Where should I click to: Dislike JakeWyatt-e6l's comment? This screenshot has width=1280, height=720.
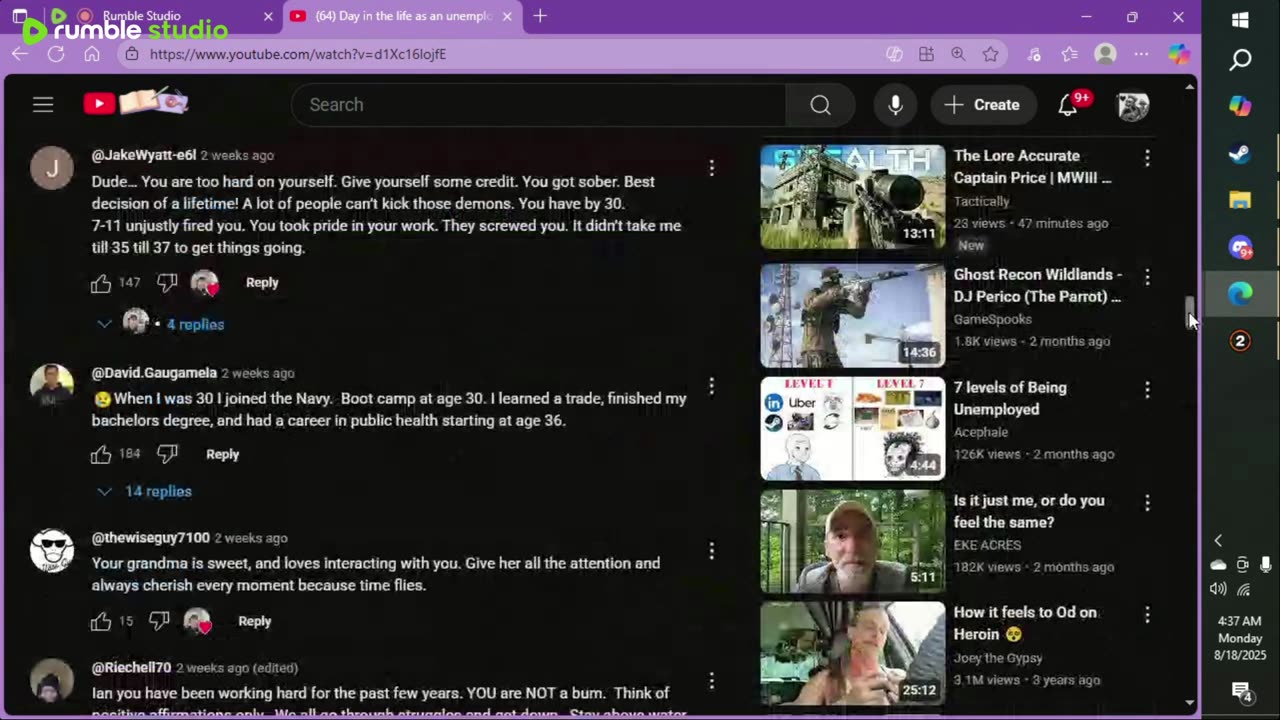click(167, 283)
